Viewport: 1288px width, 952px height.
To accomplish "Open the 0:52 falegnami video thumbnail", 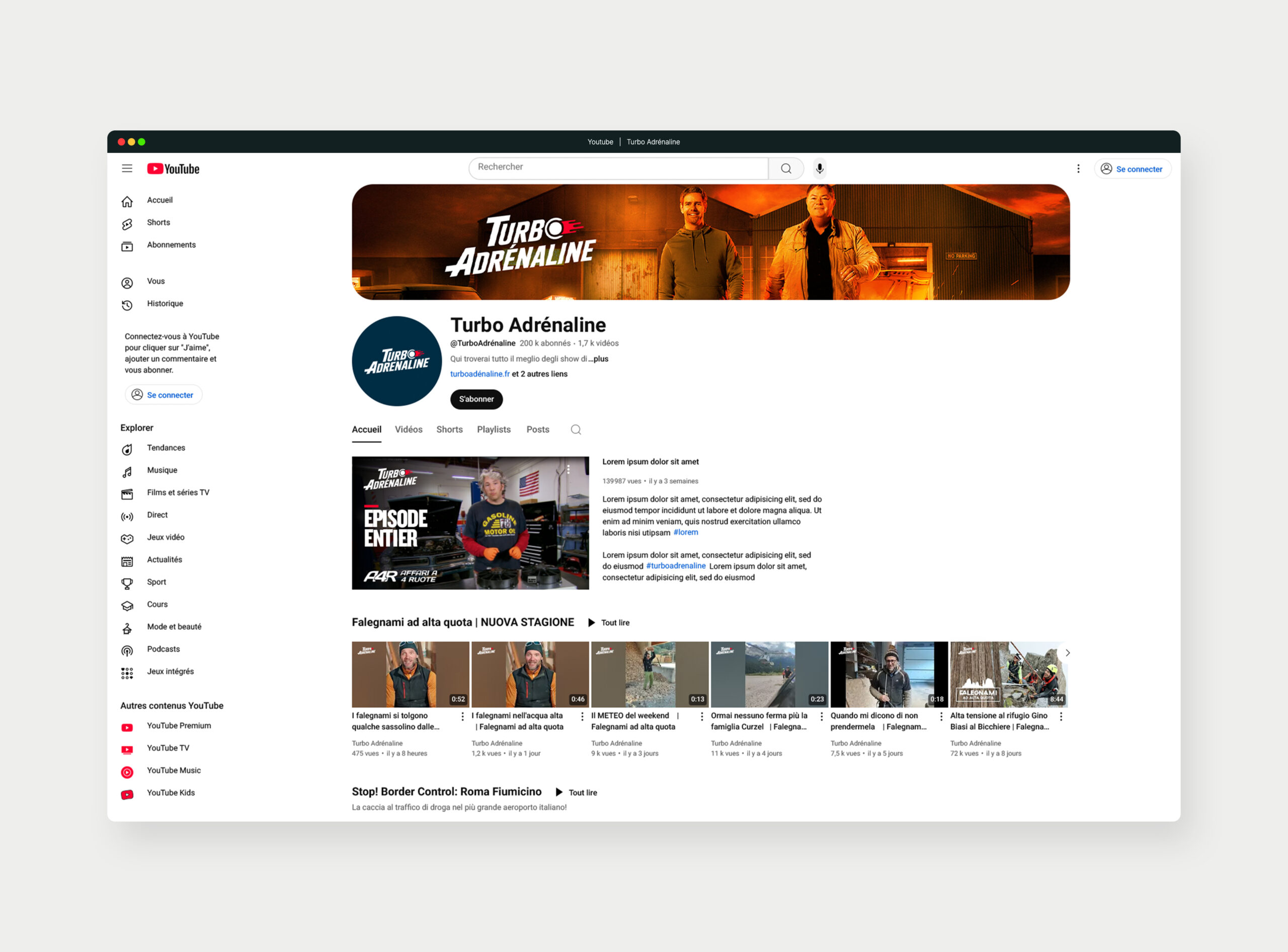I will [411, 675].
